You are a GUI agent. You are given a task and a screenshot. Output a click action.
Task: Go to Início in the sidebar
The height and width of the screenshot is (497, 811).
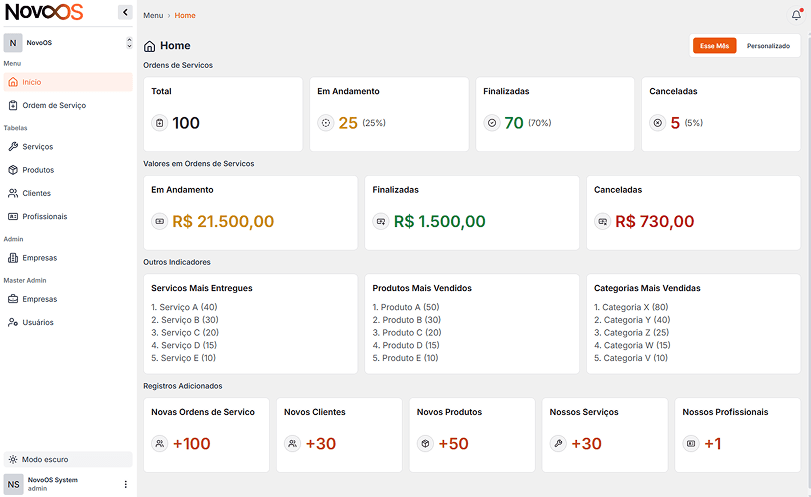click(32, 82)
